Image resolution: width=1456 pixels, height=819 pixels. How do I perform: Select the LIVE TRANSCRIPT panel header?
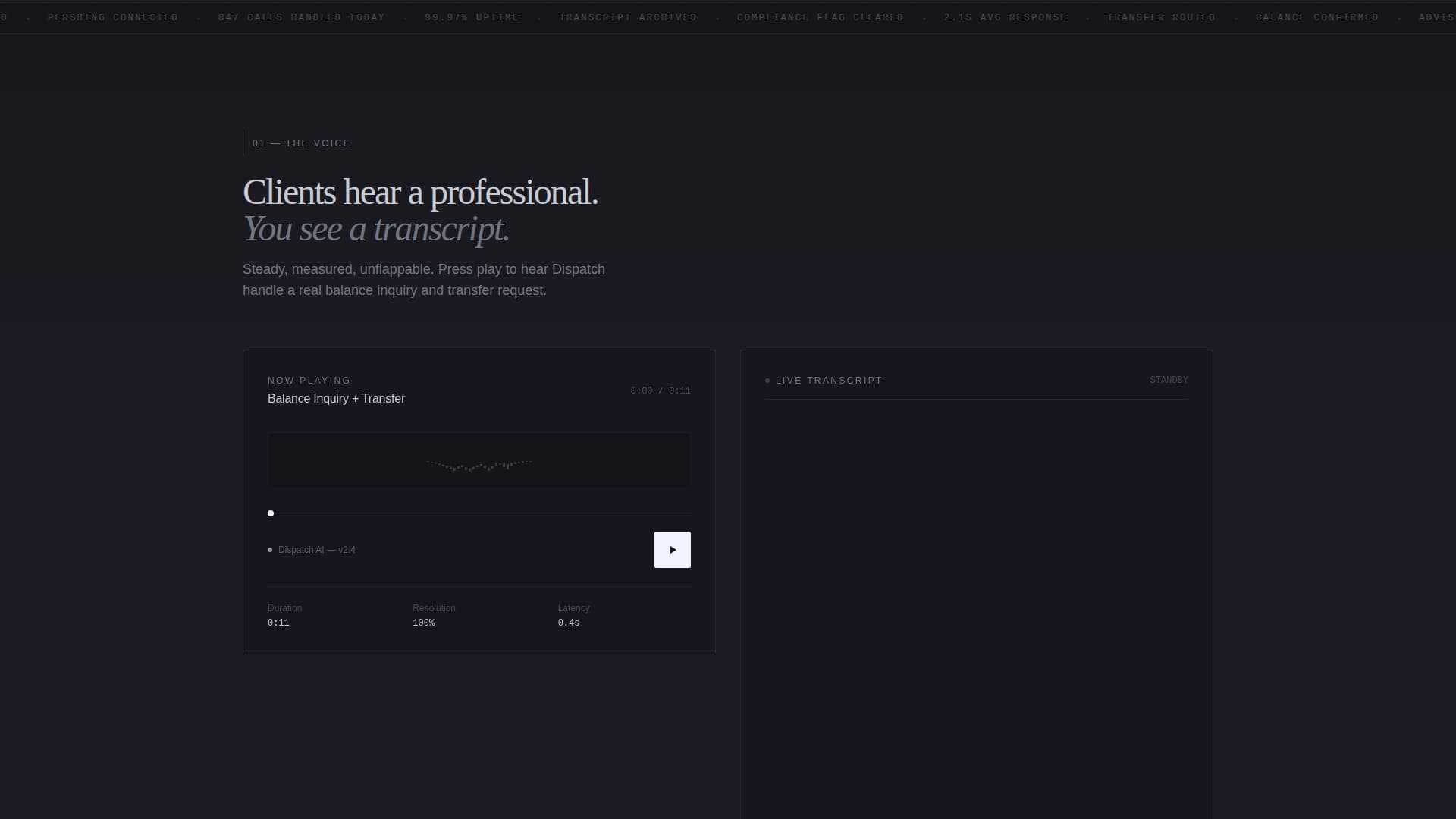[829, 381]
